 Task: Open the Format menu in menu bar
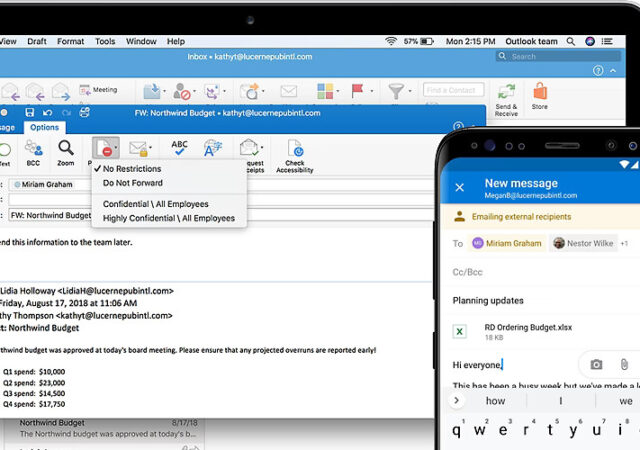pos(70,41)
